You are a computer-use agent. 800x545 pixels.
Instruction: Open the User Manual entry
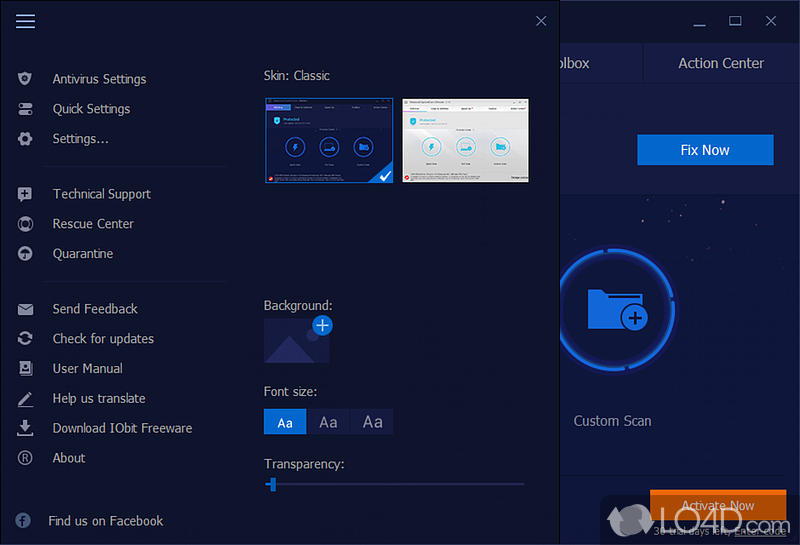point(87,369)
